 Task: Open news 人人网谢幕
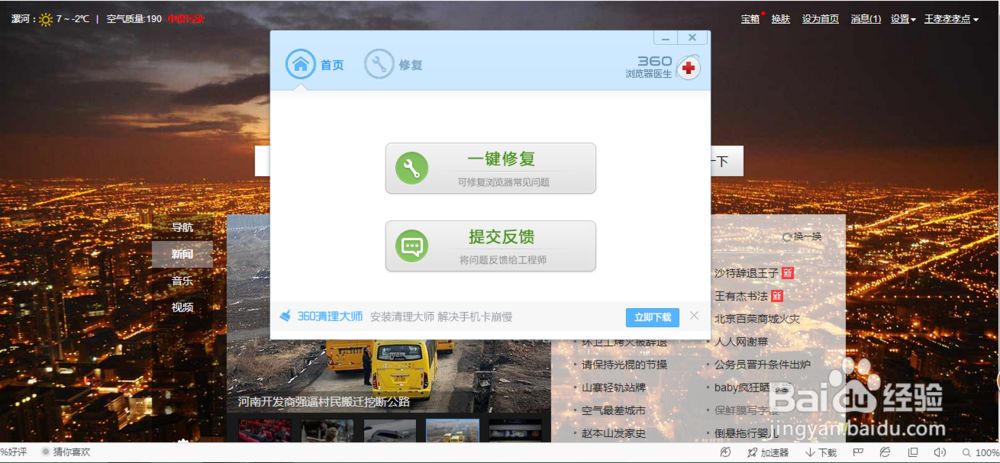click(x=741, y=342)
